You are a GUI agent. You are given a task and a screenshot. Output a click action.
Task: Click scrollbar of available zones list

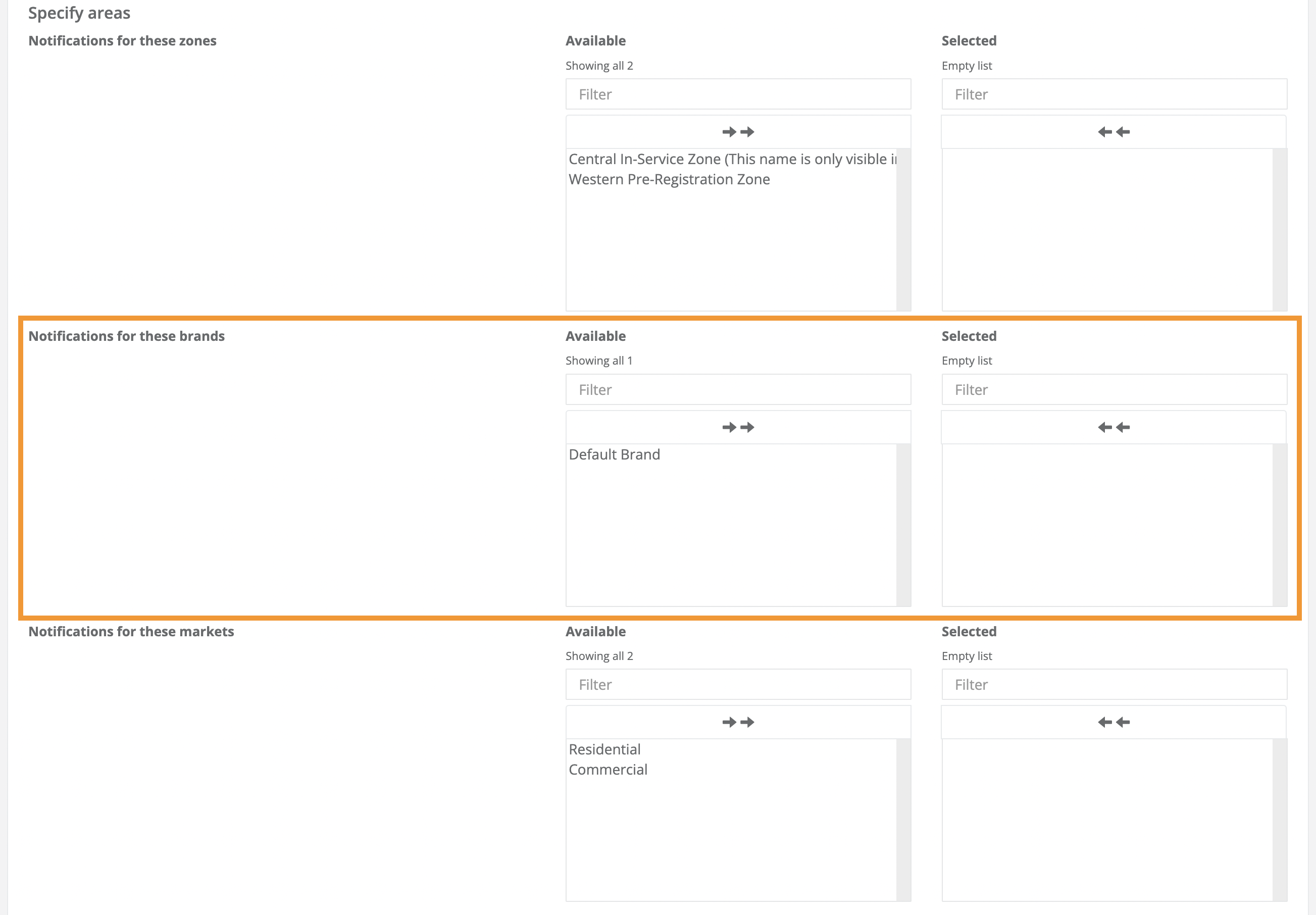pyautogui.click(x=903, y=229)
